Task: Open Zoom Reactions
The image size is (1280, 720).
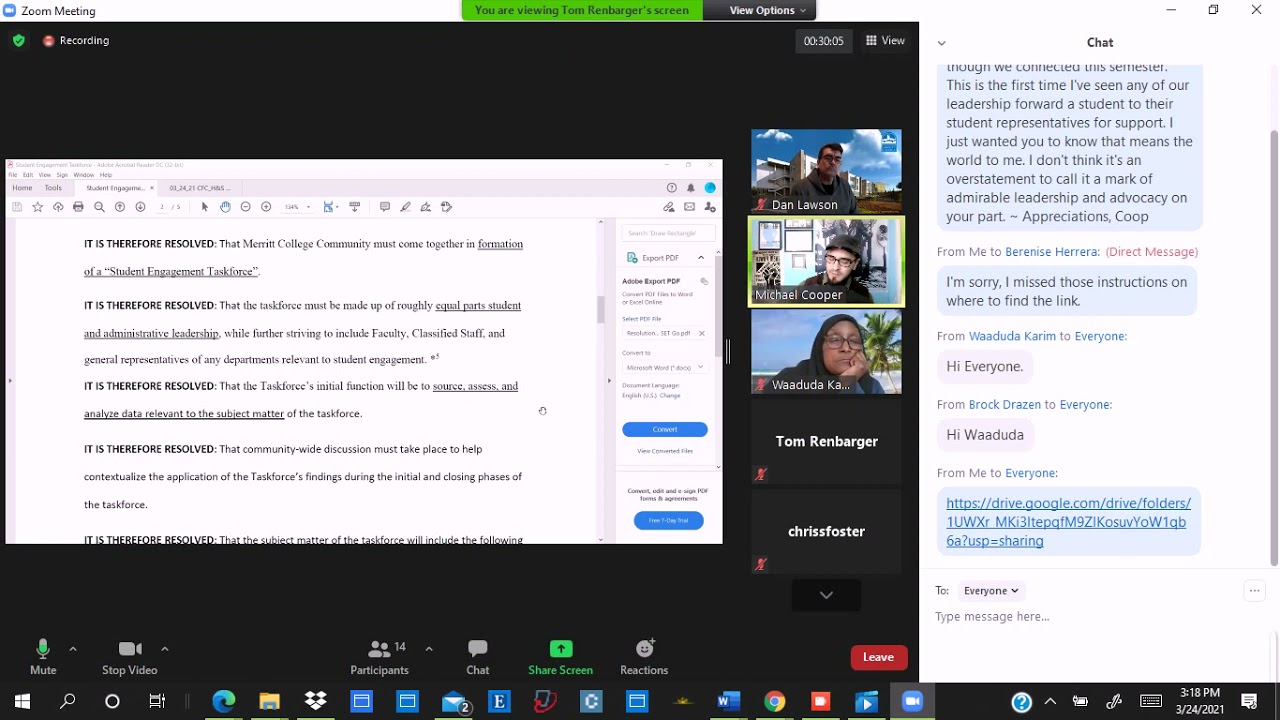Action: [644, 657]
